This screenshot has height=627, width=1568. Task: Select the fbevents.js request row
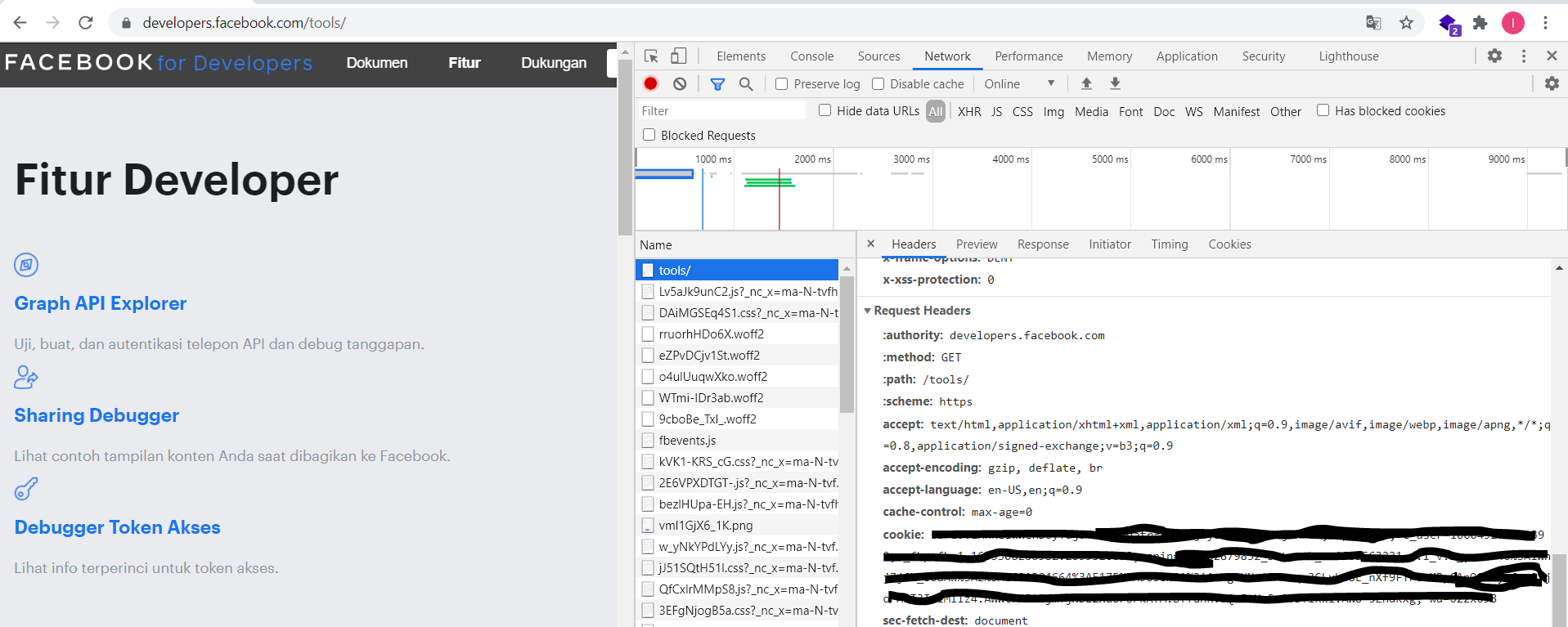(737, 440)
